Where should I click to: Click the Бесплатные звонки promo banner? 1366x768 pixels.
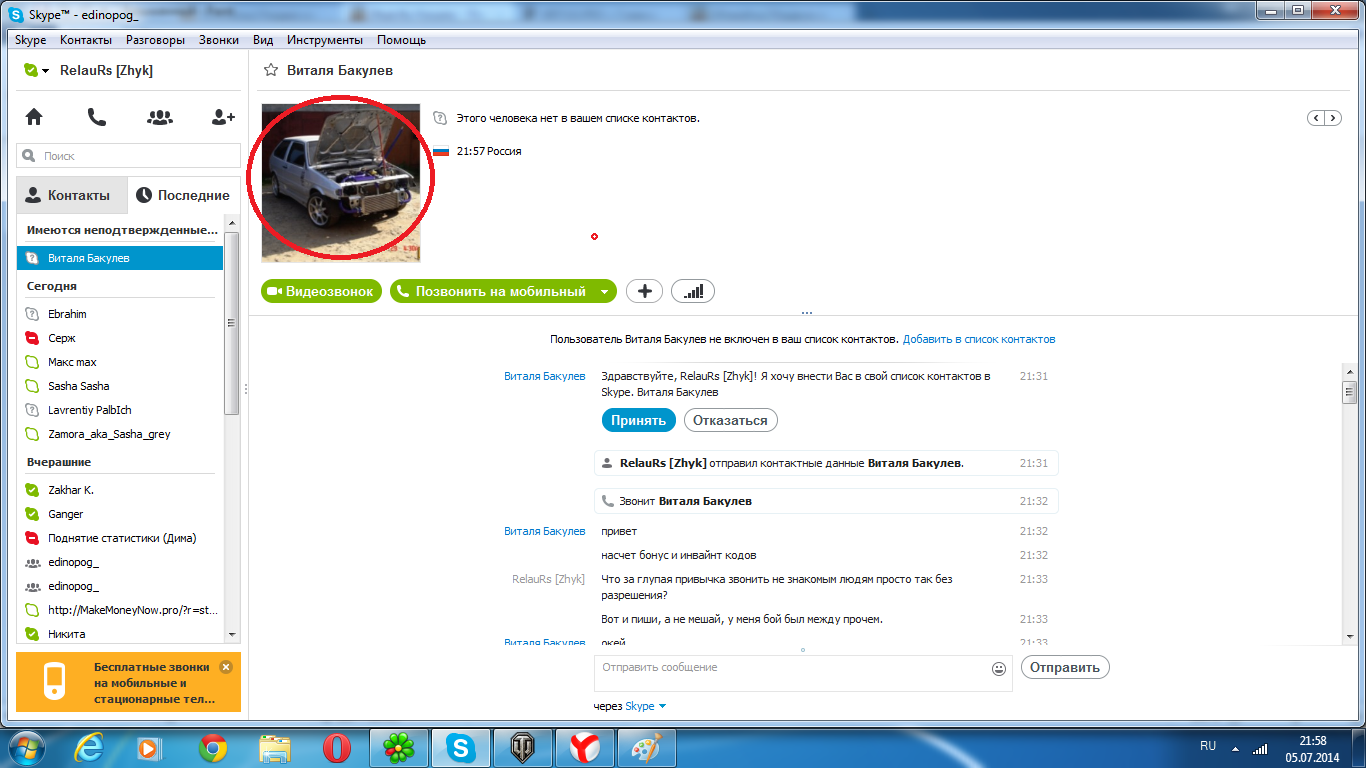click(128, 682)
